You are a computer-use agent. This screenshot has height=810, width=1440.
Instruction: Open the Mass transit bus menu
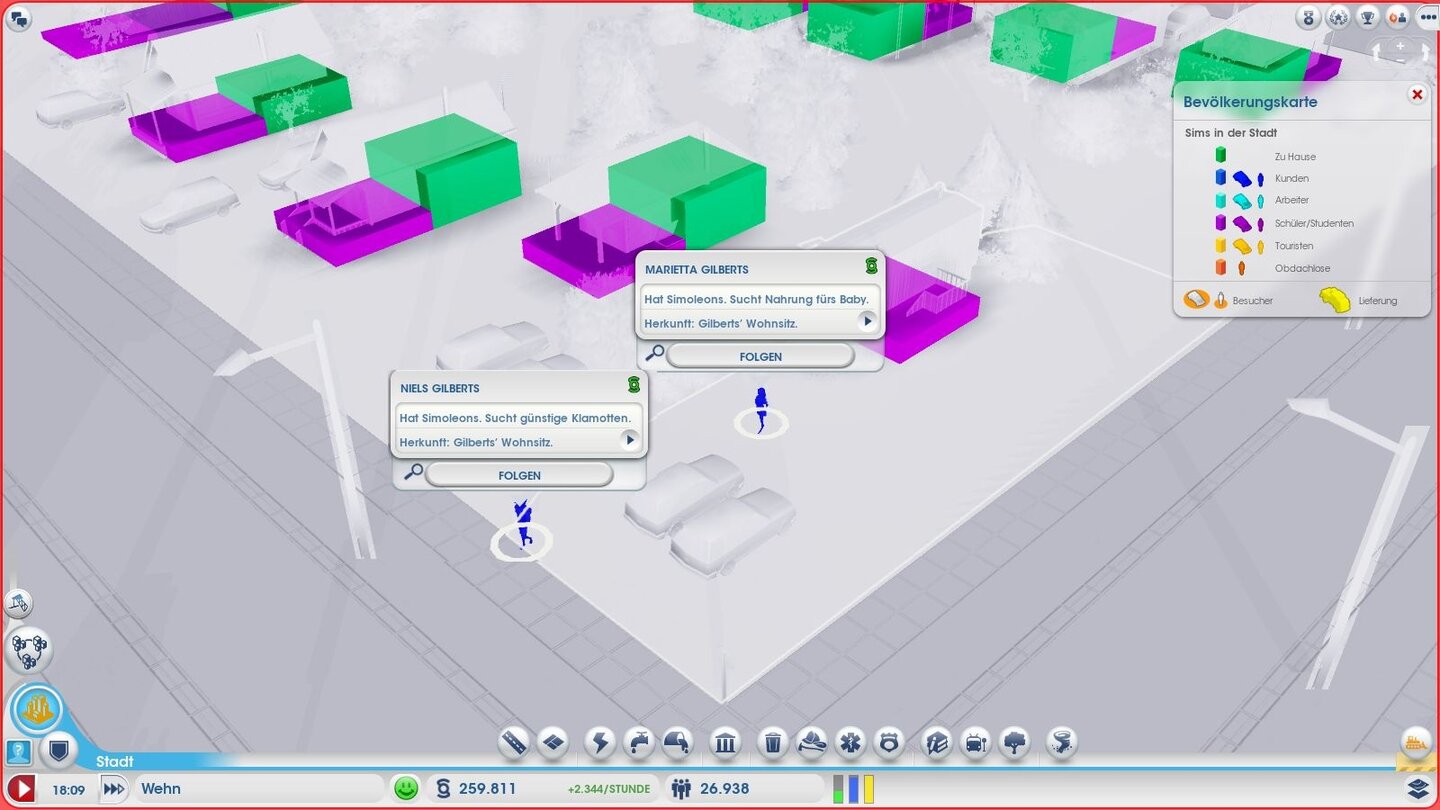coord(975,742)
